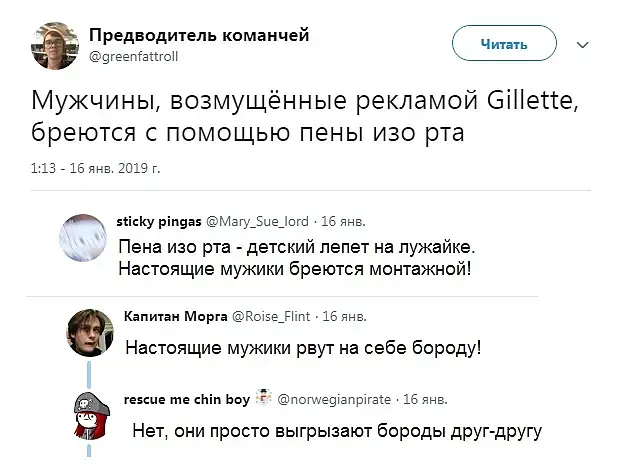Click the tweet timestamp 1:13 - 16 янв. 2019 г.
This screenshot has height=472, width=624.
[96, 168]
